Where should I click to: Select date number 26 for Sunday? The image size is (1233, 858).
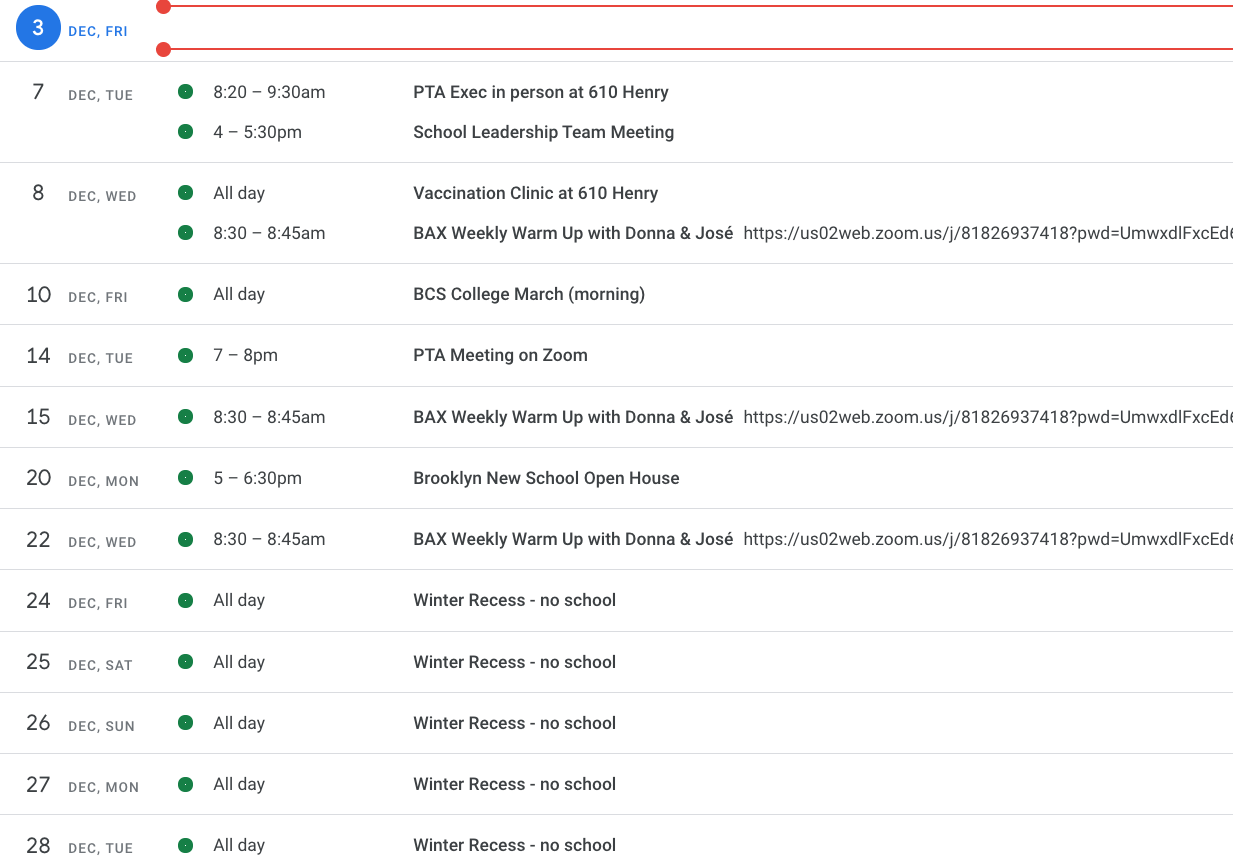38,723
